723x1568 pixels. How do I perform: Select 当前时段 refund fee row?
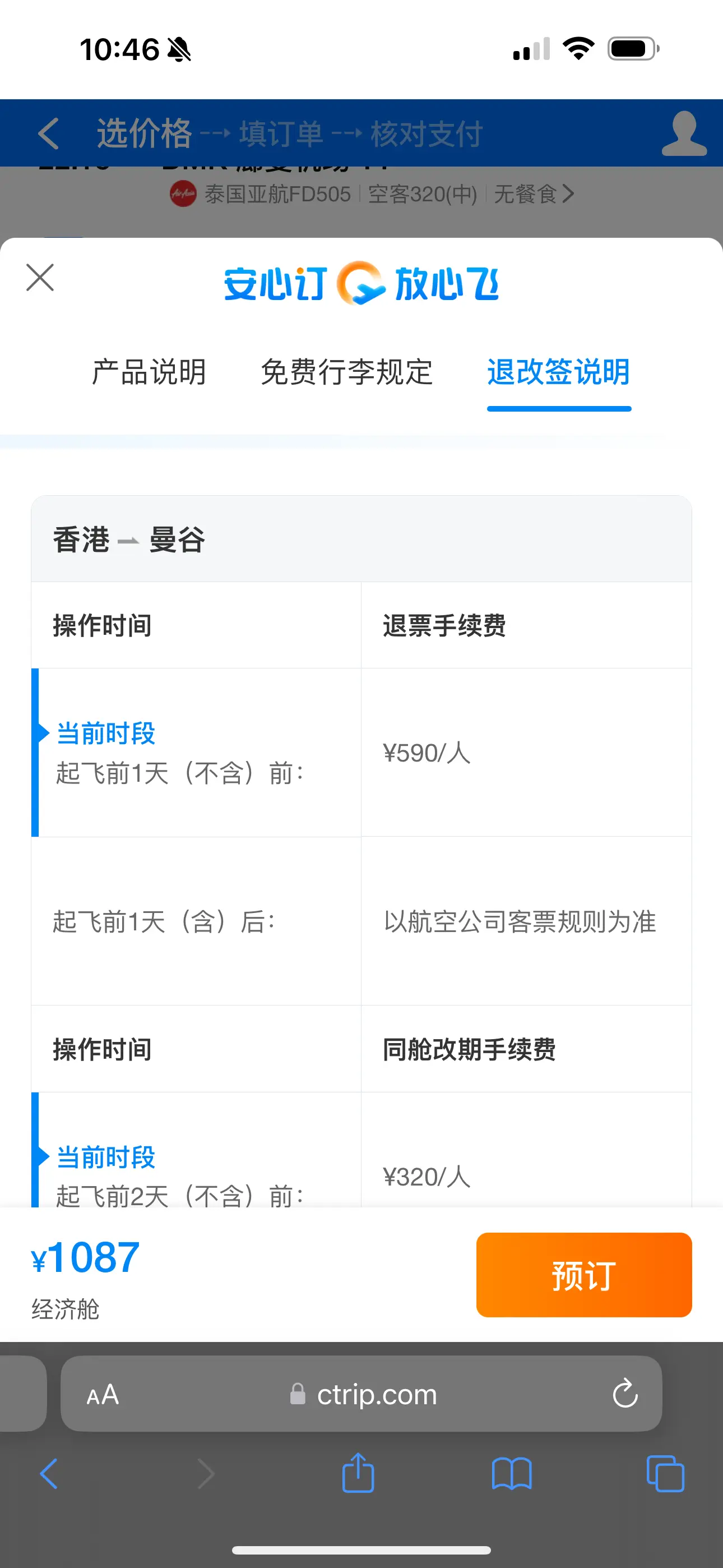coord(361,753)
